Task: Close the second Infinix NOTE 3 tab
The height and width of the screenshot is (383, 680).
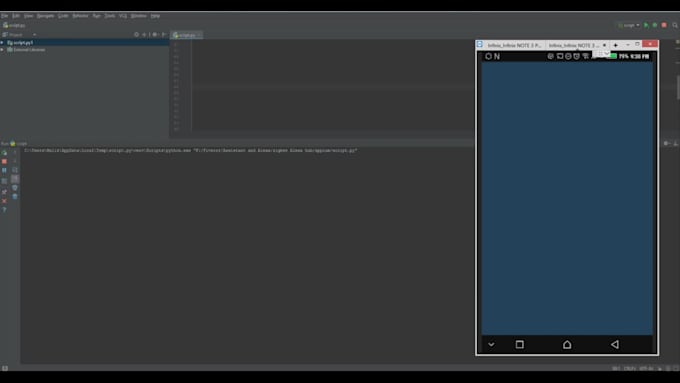Action: pos(605,45)
